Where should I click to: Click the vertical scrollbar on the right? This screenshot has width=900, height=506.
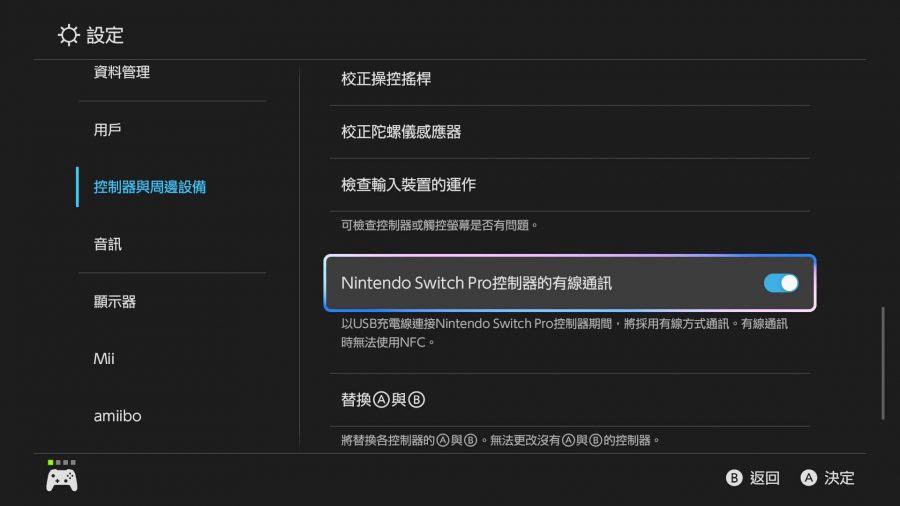(883, 364)
